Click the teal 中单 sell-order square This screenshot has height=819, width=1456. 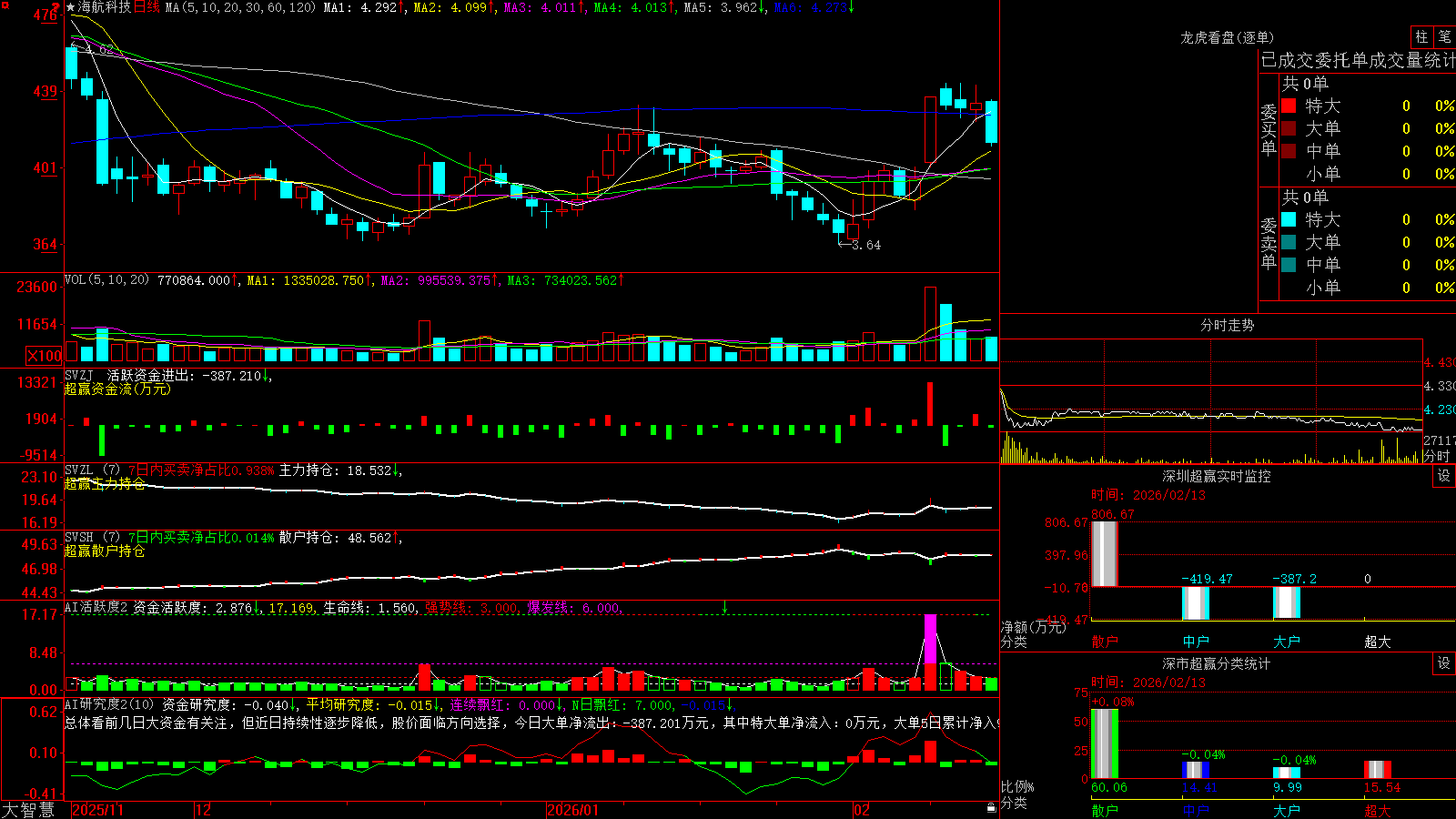[x=1289, y=265]
